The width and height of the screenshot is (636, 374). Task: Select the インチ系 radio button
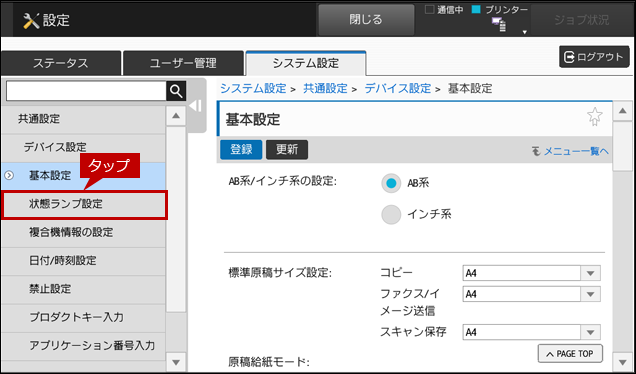coord(391,215)
